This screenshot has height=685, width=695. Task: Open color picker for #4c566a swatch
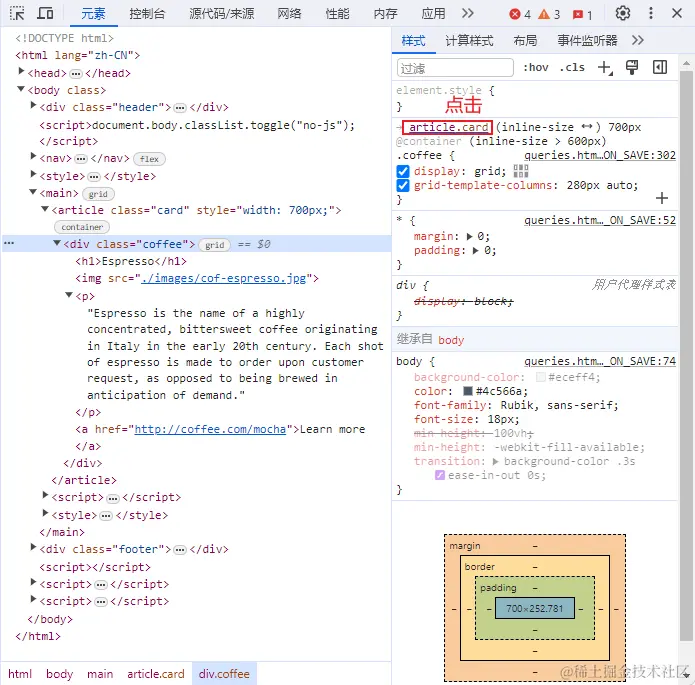click(x=468, y=391)
